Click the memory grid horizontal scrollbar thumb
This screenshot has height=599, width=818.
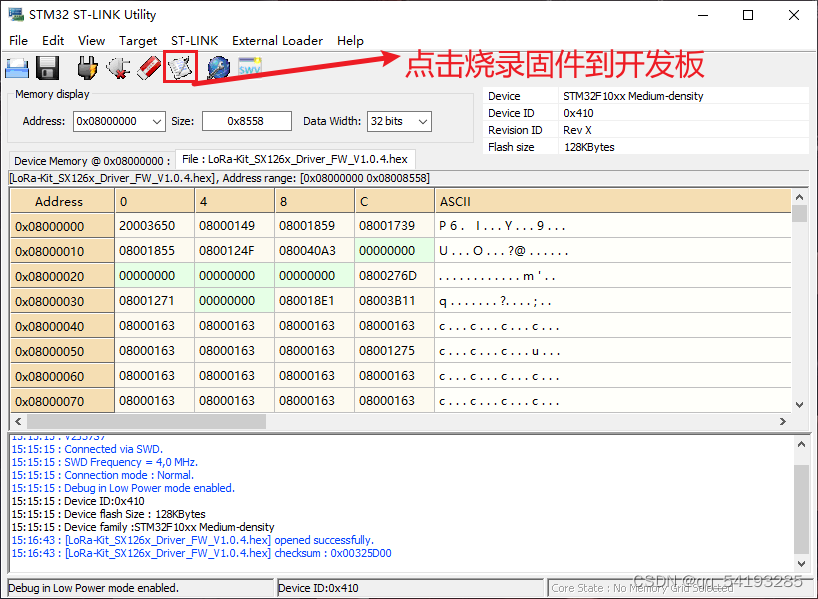146,421
